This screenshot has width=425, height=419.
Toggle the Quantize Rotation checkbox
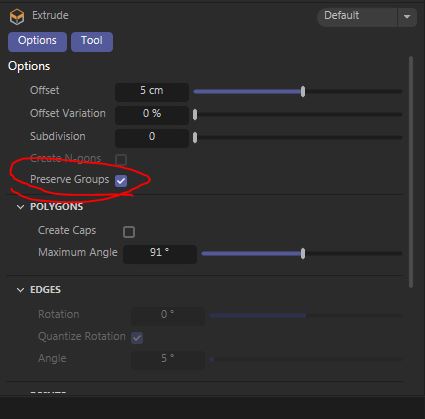point(137,338)
